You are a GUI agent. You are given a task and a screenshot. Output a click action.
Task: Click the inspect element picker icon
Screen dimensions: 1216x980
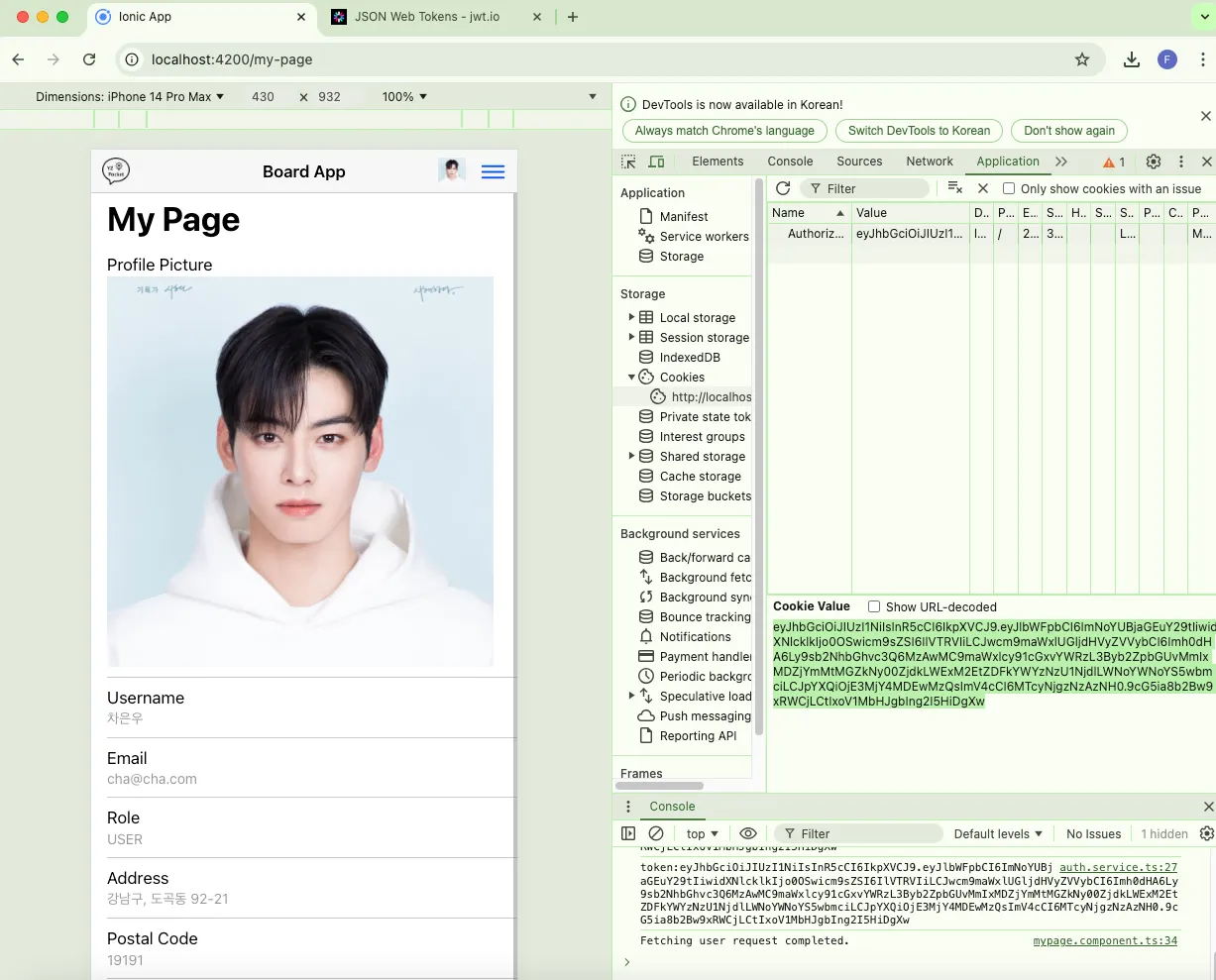(x=628, y=162)
